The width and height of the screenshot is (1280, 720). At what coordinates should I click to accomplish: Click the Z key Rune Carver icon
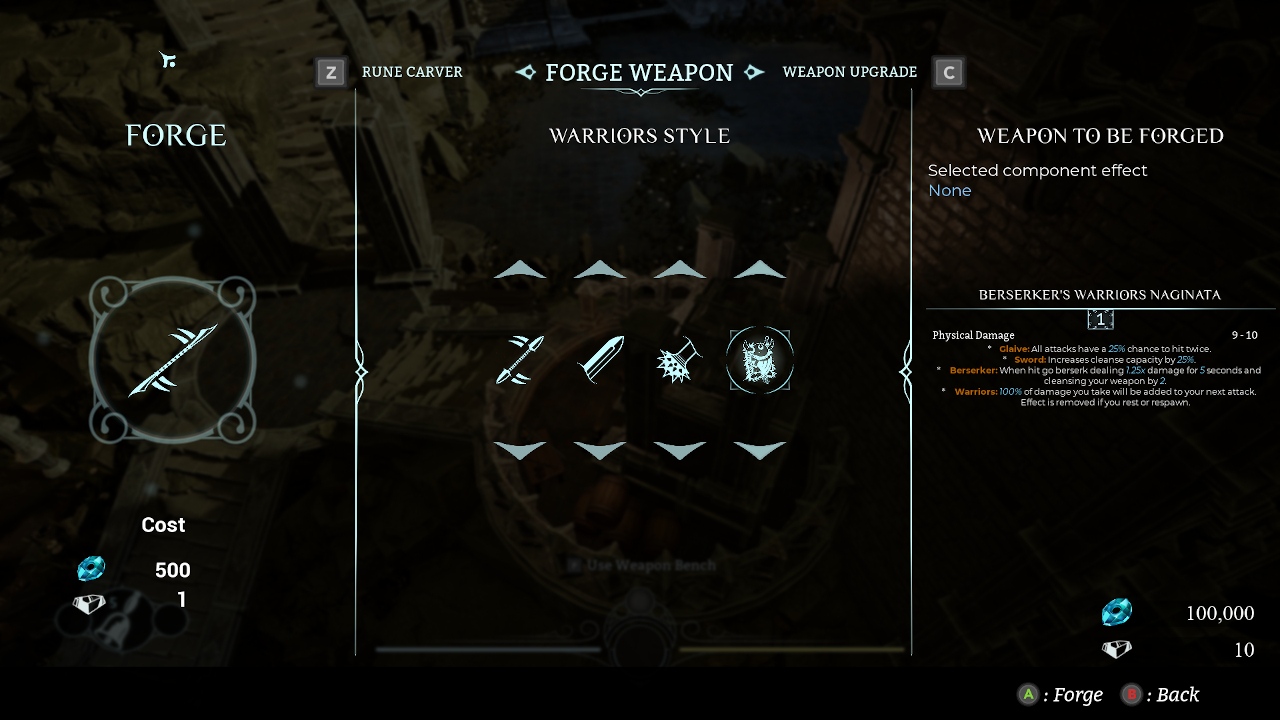point(331,72)
